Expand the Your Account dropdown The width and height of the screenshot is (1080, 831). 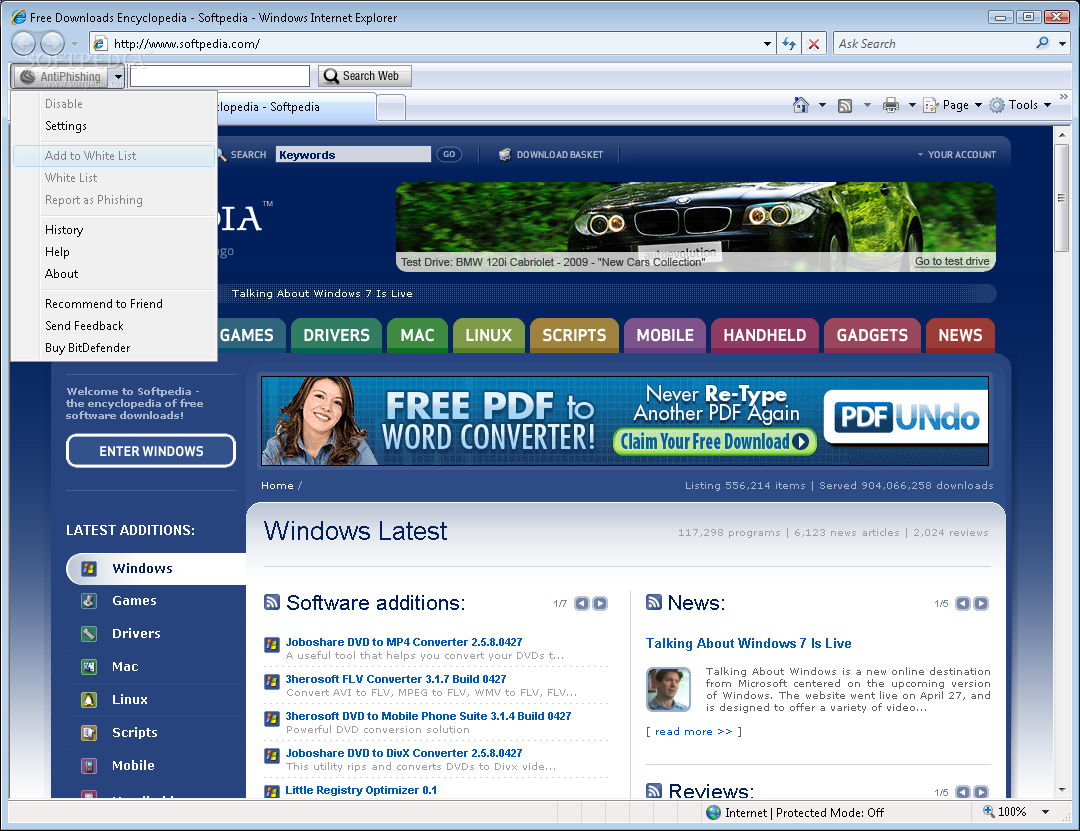coord(957,154)
